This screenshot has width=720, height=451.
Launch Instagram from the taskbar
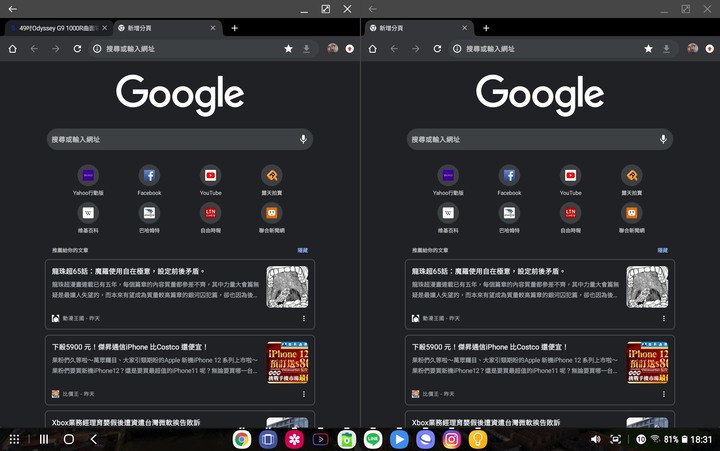[451, 440]
